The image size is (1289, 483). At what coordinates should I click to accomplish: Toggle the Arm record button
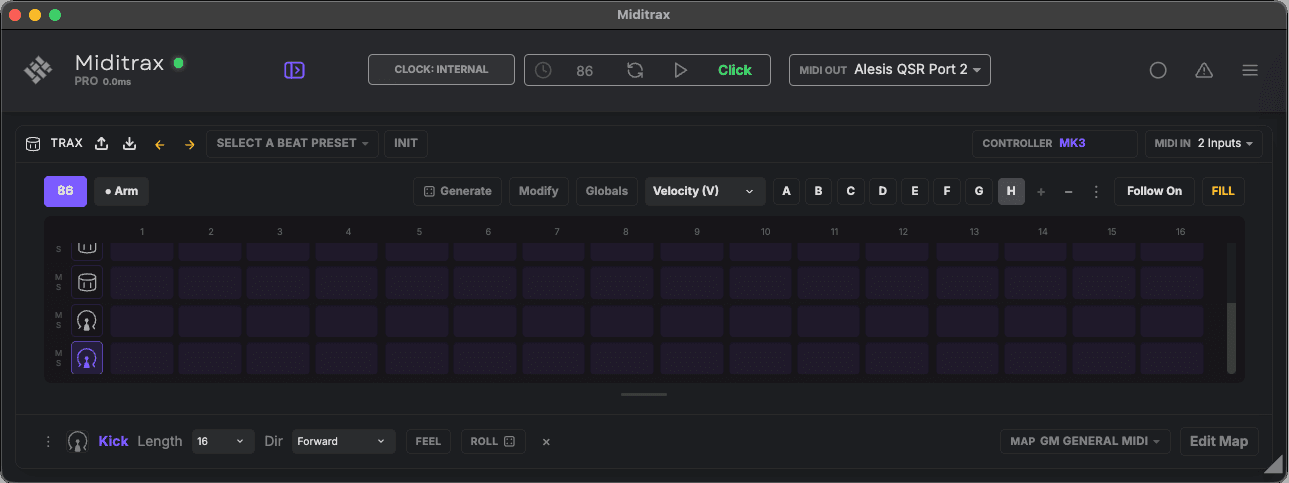coord(121,191)
